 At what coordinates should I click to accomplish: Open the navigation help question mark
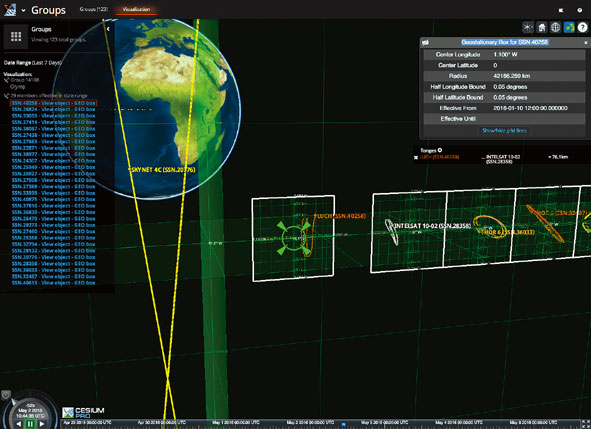click(583, 27)
